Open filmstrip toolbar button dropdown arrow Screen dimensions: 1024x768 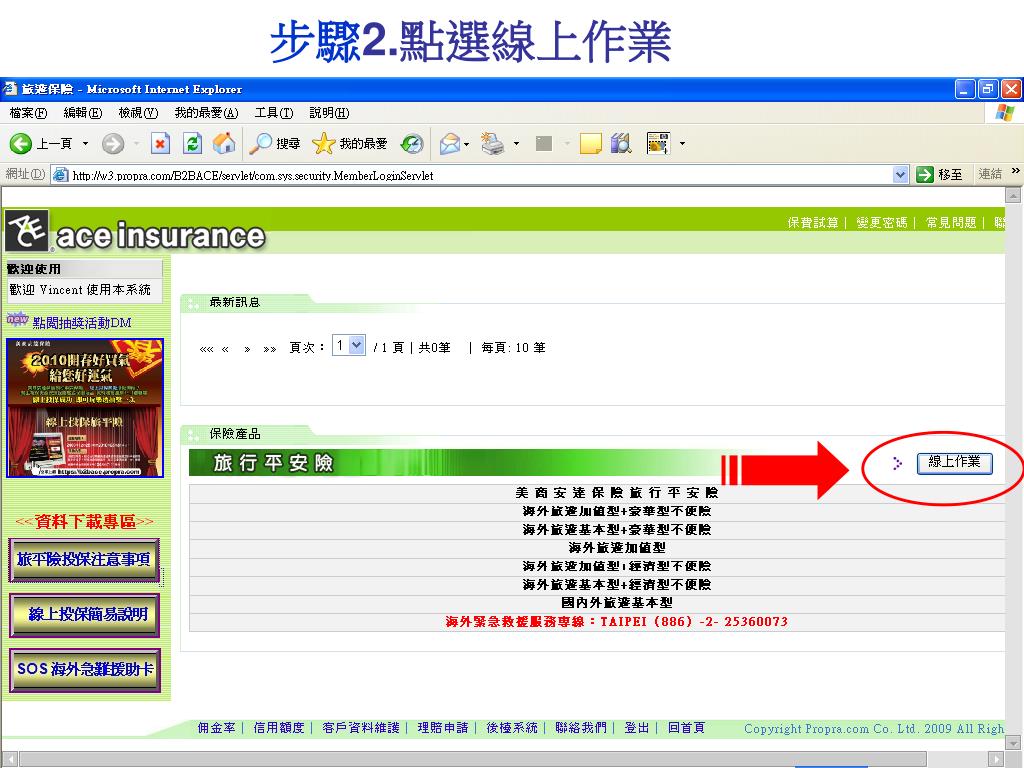tap(682, 144)
